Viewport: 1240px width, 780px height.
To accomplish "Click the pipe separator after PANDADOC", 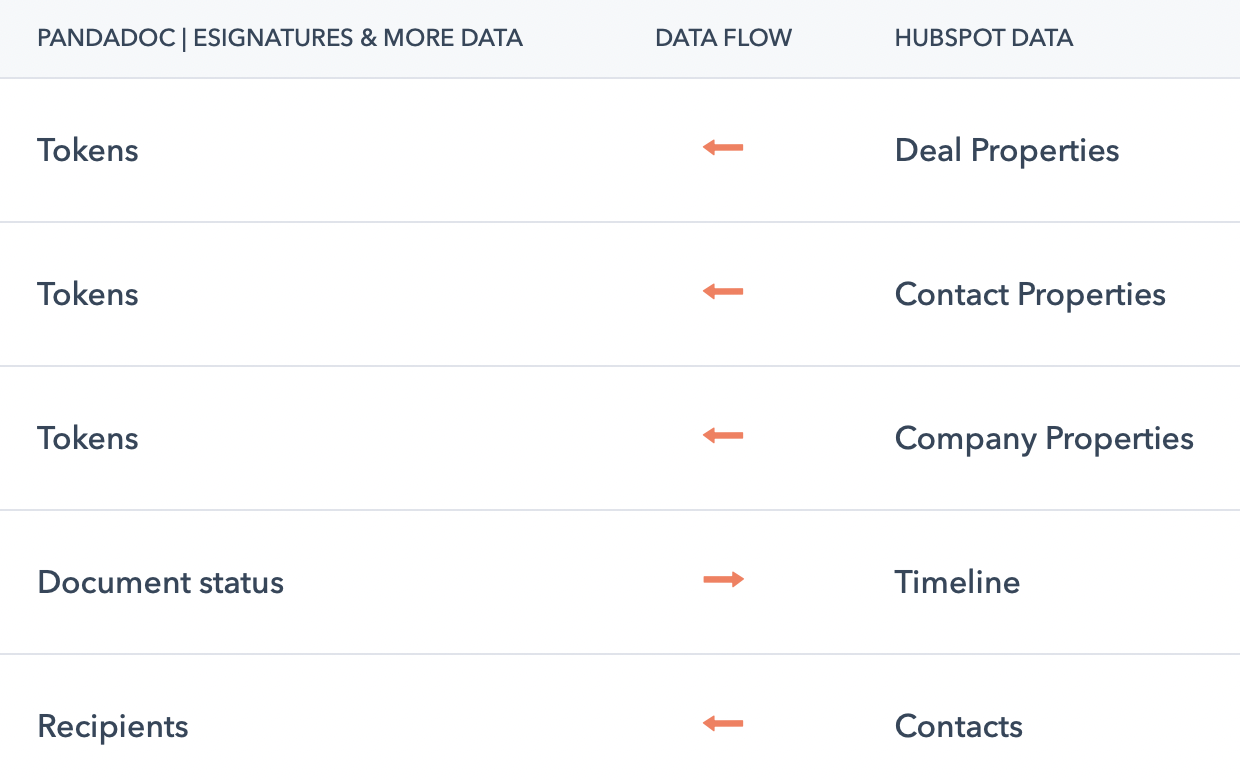I will click(185, 39).
